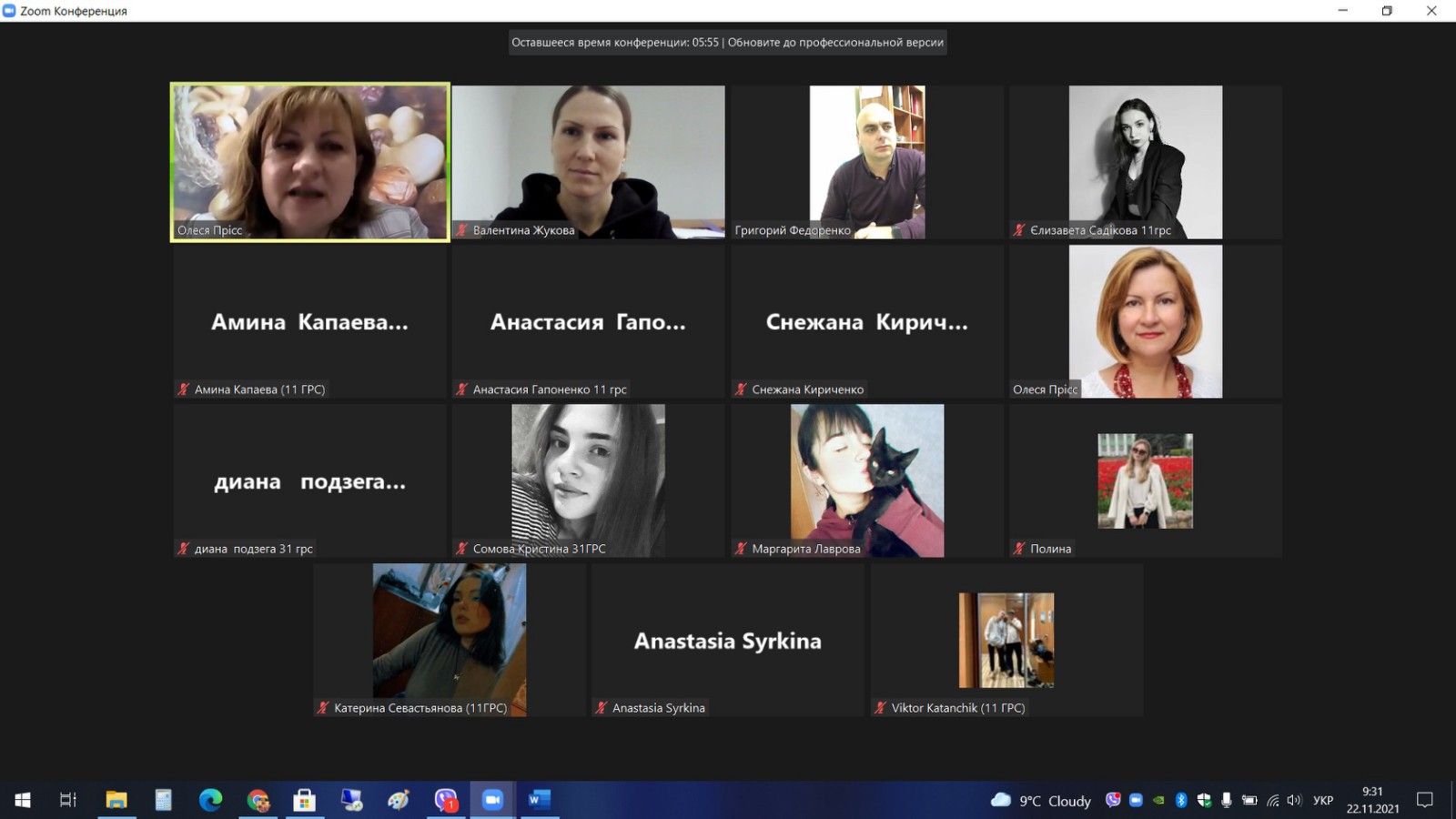The height and width of the screenshot is (819, 1456).
Task: Click the Сомова Кристина 31ГРС name label
Action: (540, 549)
